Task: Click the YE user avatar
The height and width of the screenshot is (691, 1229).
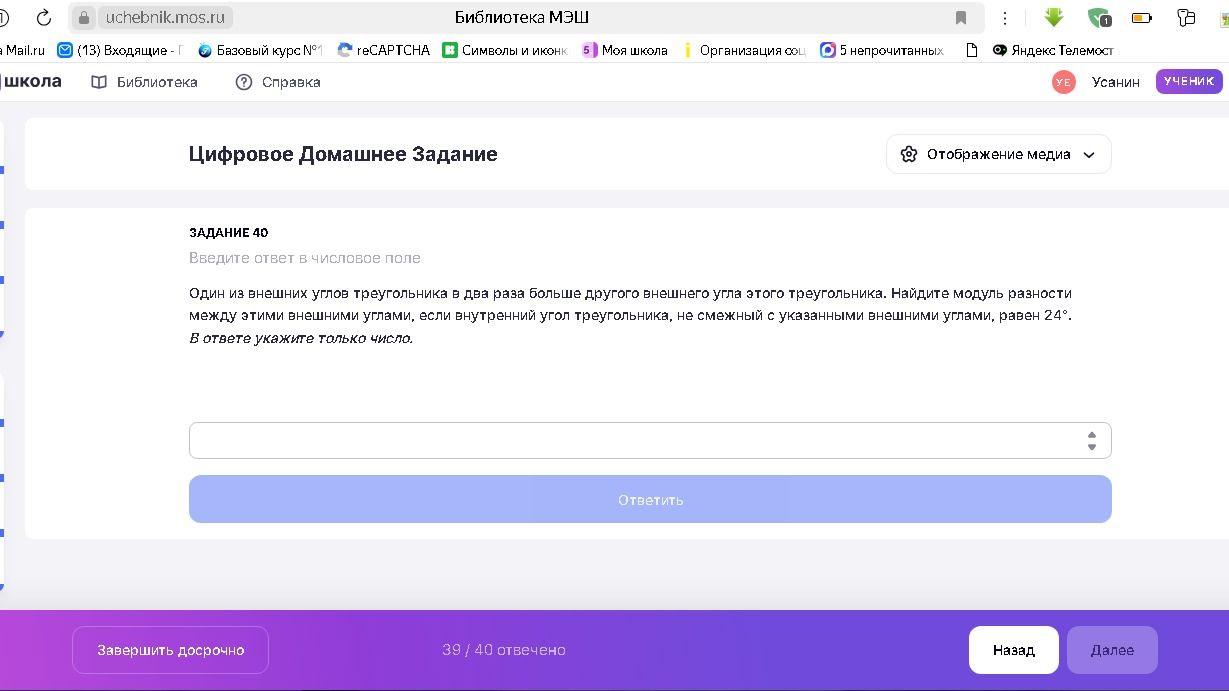Action: (x=1063, y=82)
